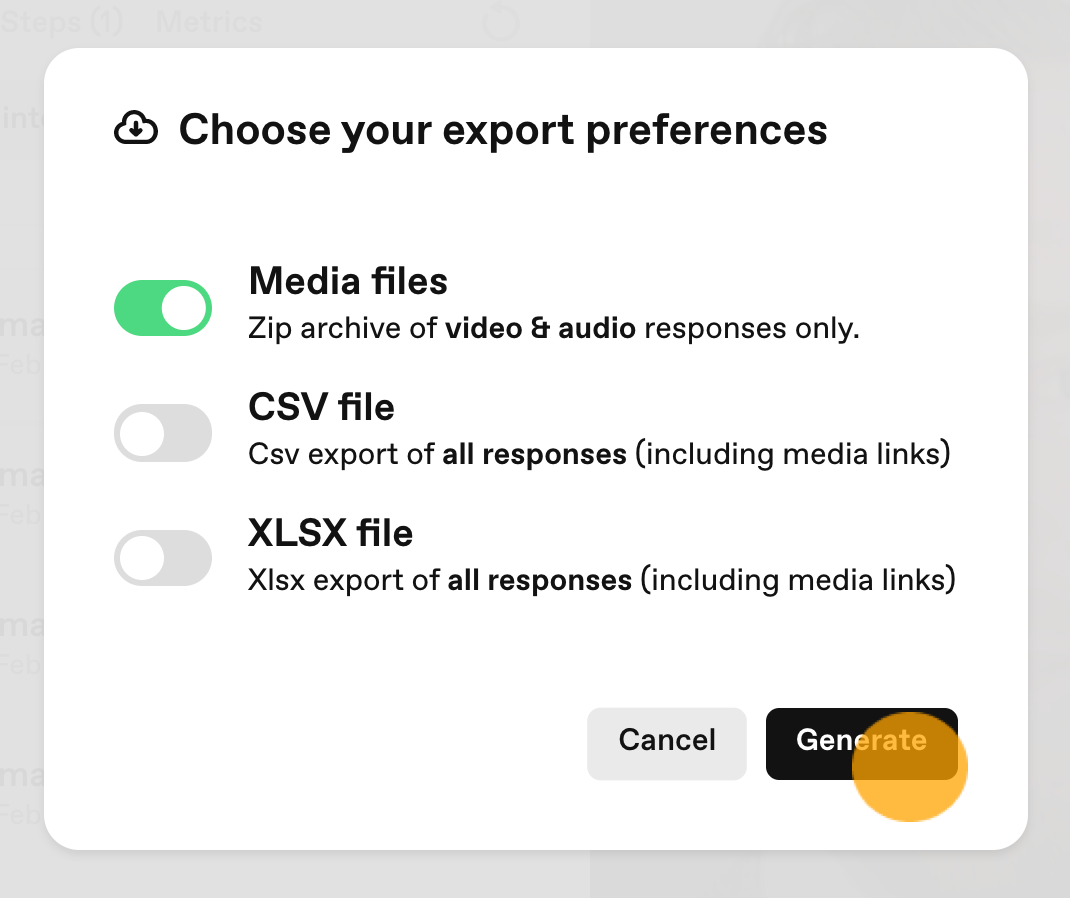Screen dimensions: 1070x898
Task: Switch to the dimmed Metrics tab
Action: click(209, 22)
